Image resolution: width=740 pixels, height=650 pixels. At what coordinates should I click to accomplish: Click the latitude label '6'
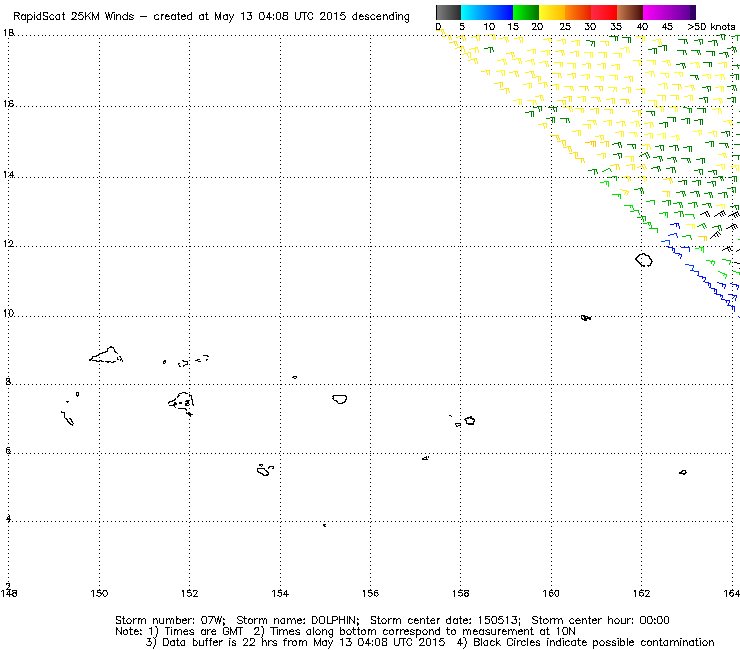8,450
